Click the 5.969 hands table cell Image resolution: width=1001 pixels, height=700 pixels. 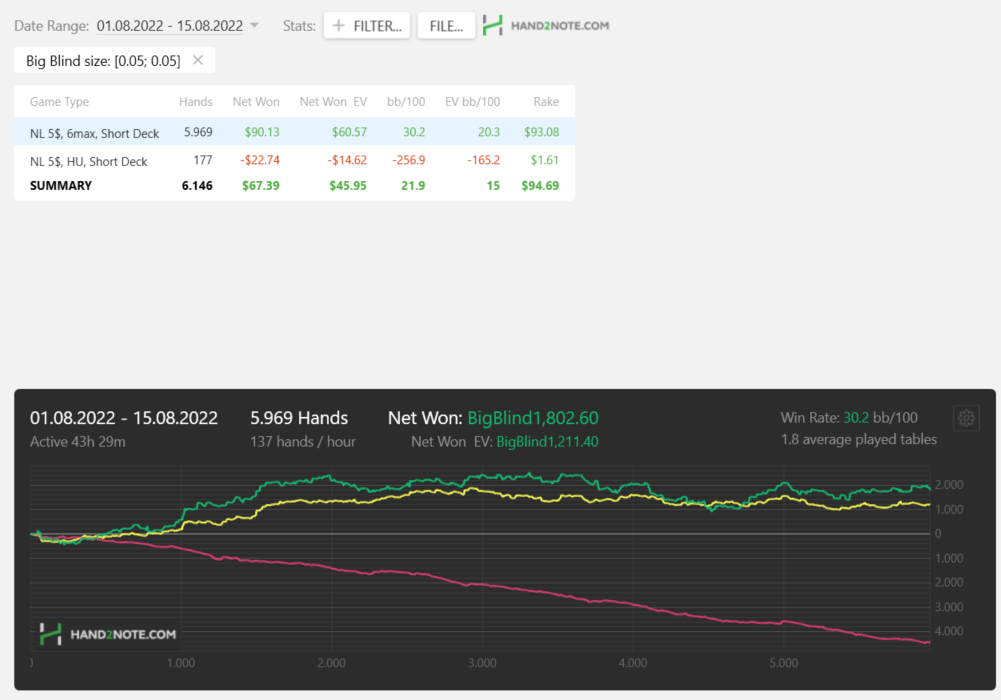tap(198, 132)
